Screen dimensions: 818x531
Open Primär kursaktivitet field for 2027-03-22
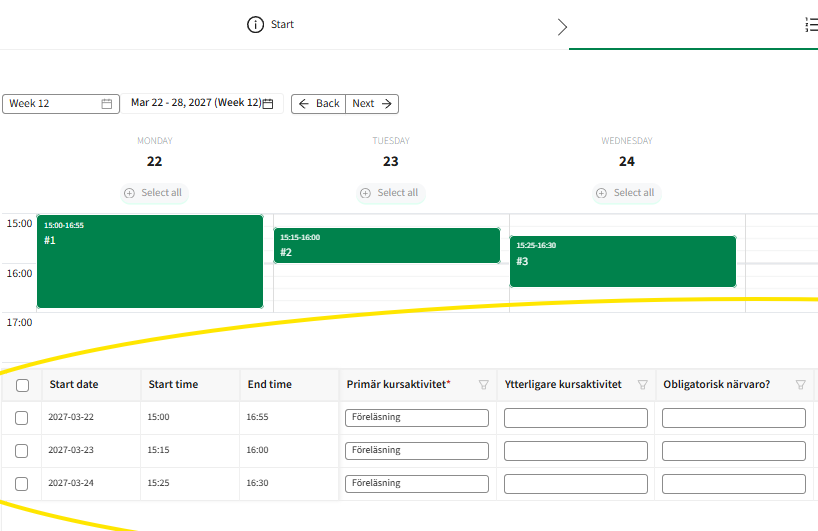[x=417, y=418]
